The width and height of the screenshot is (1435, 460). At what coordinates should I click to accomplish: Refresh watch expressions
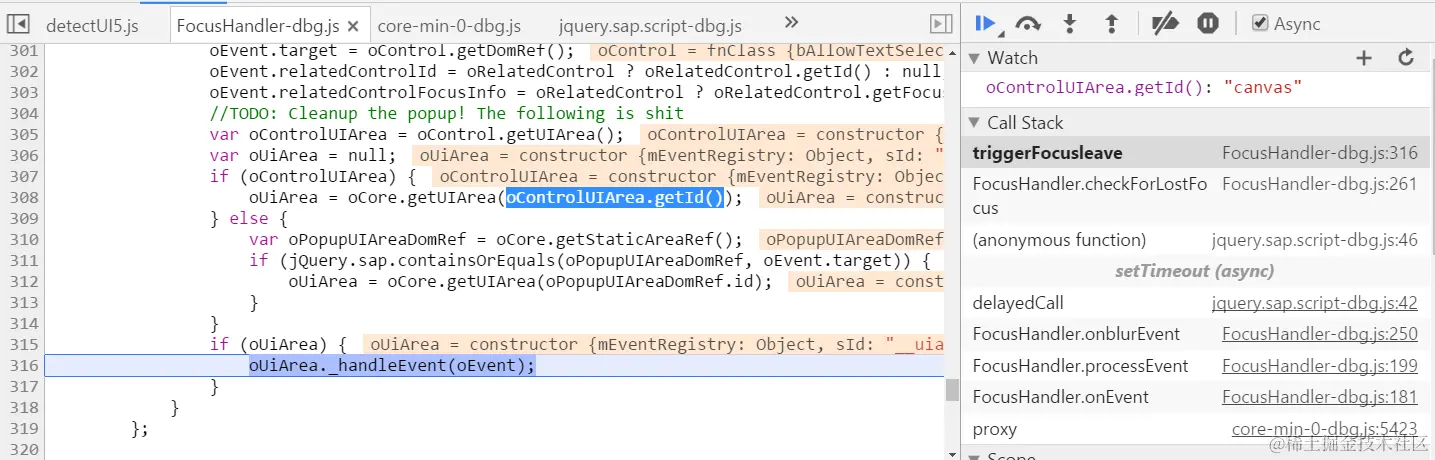coord(1406,58)
